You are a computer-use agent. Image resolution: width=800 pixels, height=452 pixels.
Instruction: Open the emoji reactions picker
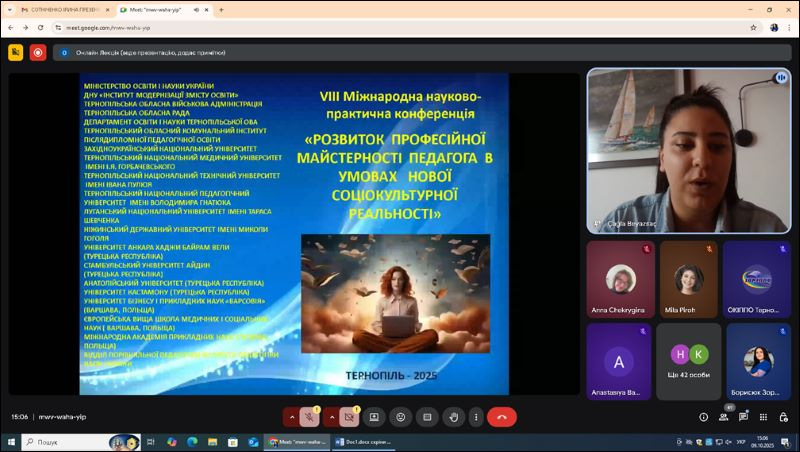point(401,417)
